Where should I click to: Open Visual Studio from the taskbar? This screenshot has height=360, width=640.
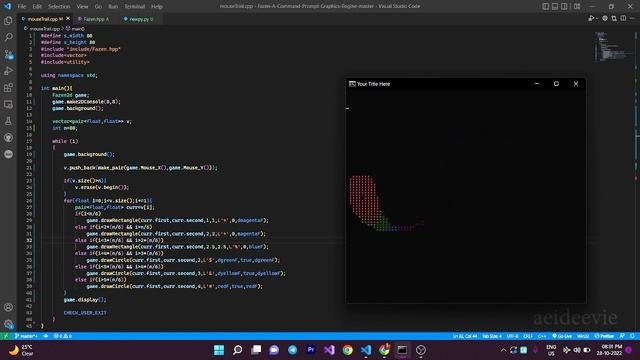tap(329, 350)
